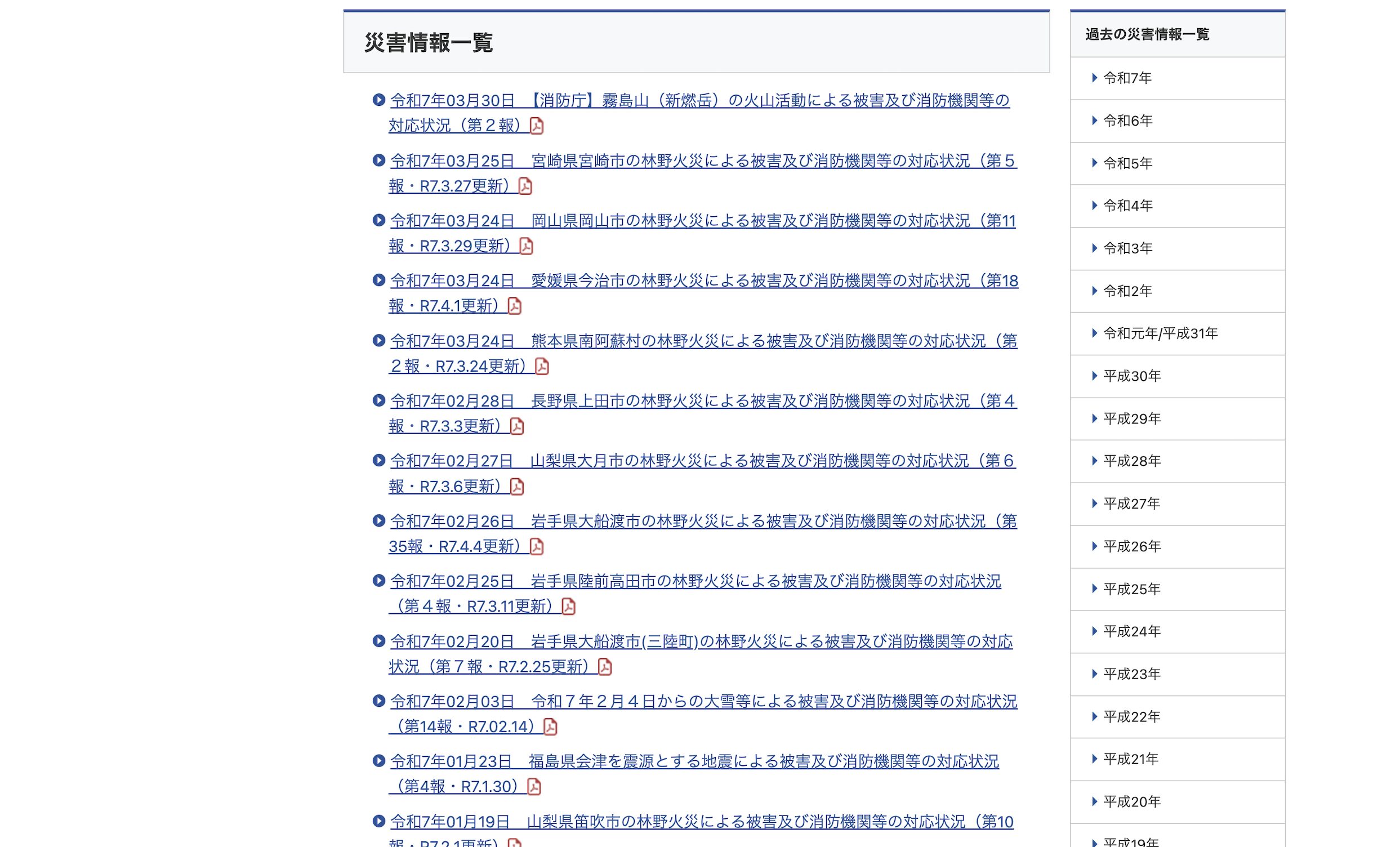1400x847 pixels.
Task: Click bullet icon beside 令和7年02月27日 entry
Action: coord(379,460)
